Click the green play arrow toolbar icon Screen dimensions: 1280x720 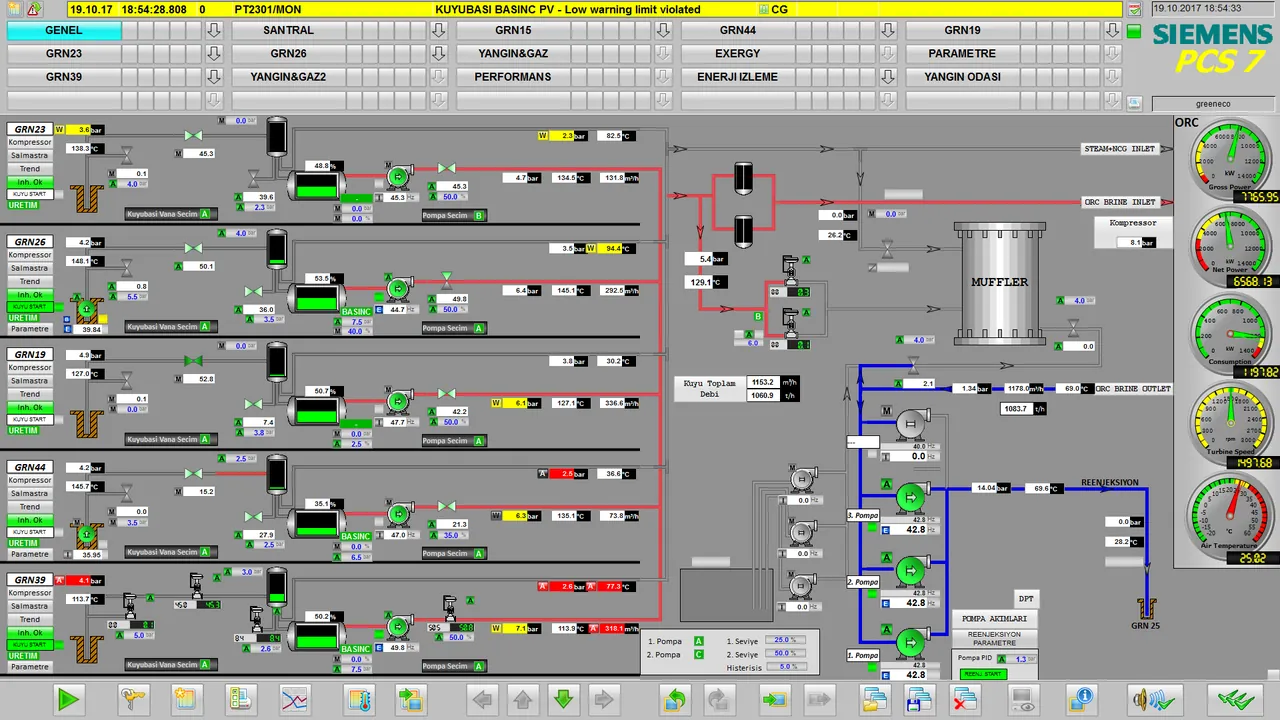point(68,700)
